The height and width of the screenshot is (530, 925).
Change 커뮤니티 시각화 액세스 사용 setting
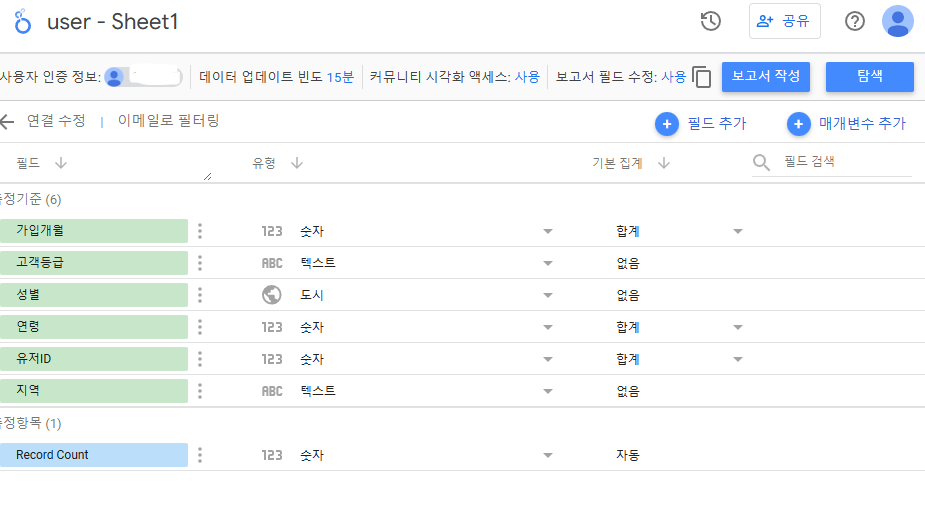527,77
